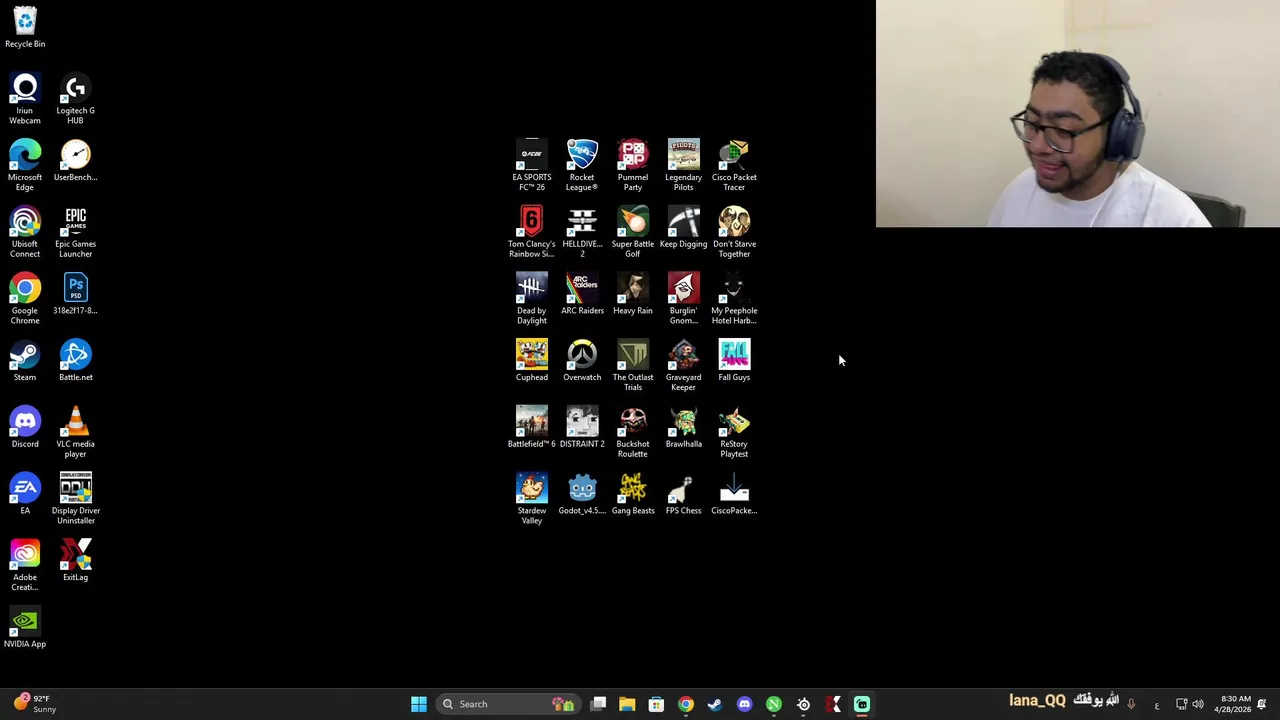1280x720 pixels.
Task: Open the Brawlhalla desktop shortcut
Action: click(683, 428)
